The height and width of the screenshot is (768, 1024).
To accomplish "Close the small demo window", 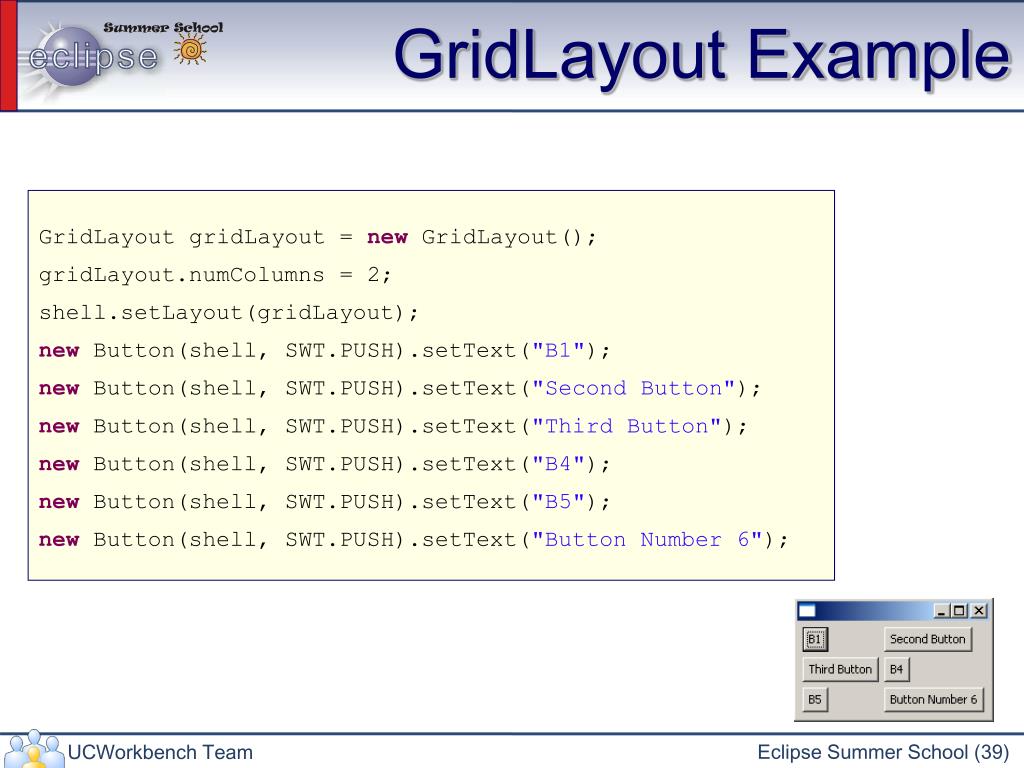I will click(x=978, y=611).
